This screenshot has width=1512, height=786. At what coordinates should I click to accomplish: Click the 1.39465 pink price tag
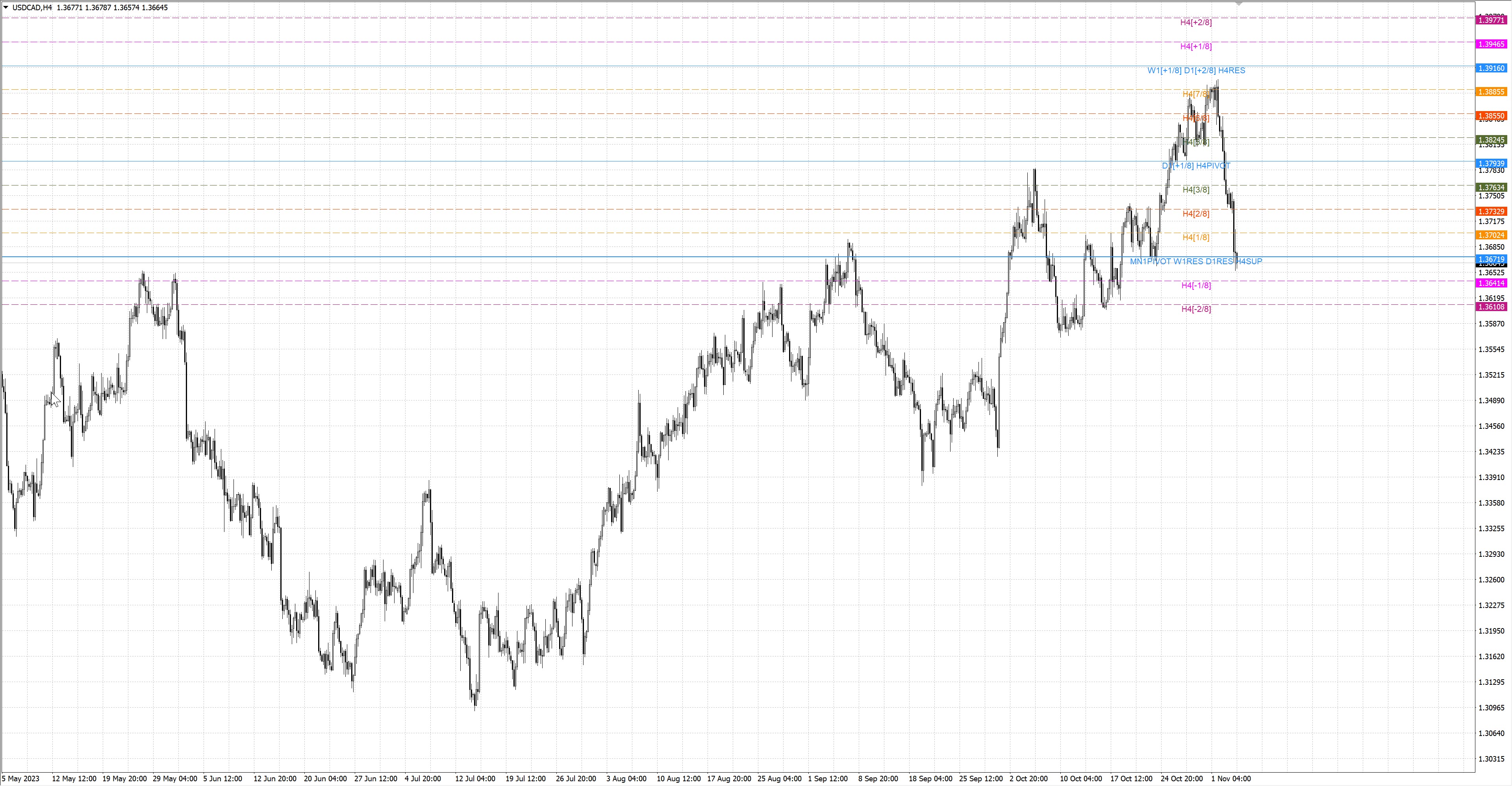click(x=1491, y=44)
